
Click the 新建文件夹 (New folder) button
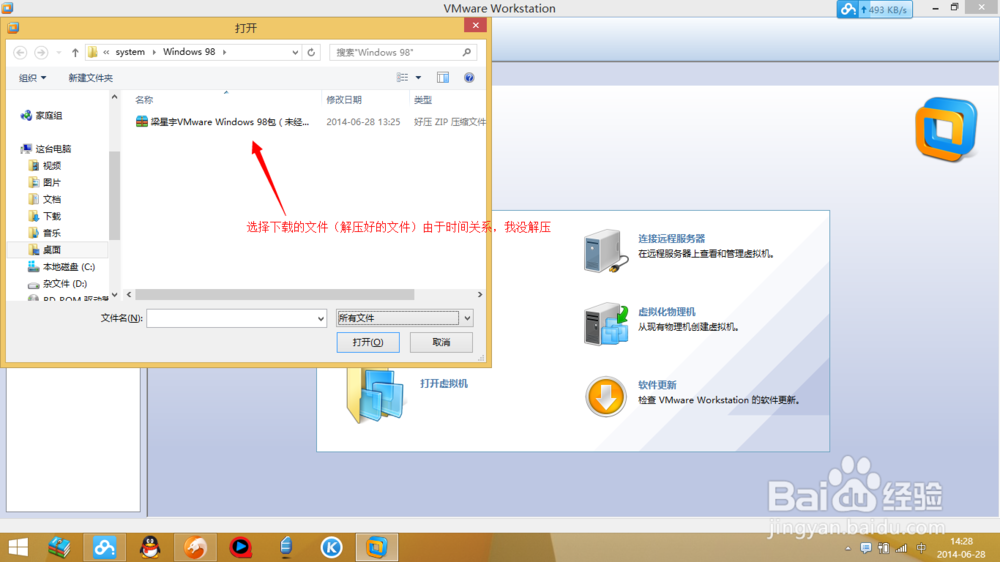[91, 78]
